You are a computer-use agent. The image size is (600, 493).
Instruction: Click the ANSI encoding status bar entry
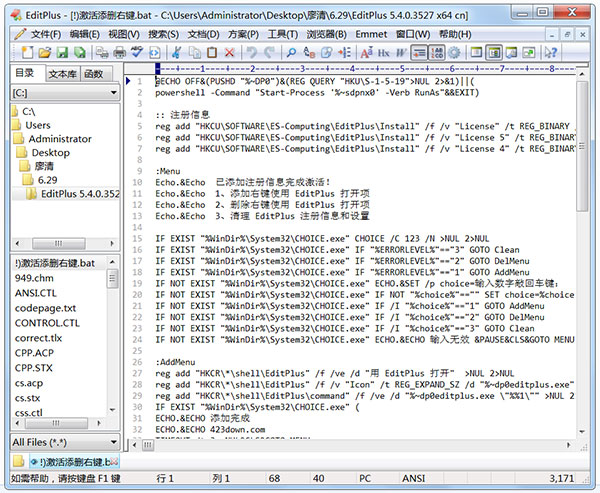point(414,478)
